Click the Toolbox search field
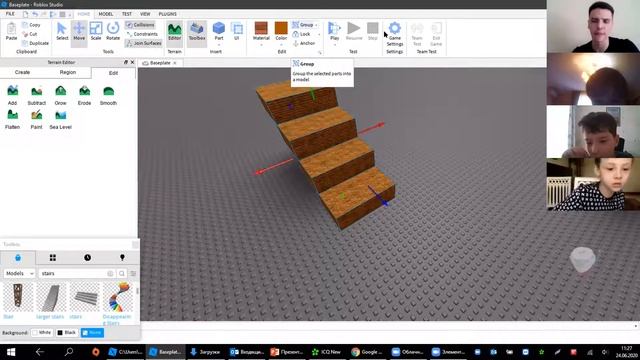 pos(73,273)
